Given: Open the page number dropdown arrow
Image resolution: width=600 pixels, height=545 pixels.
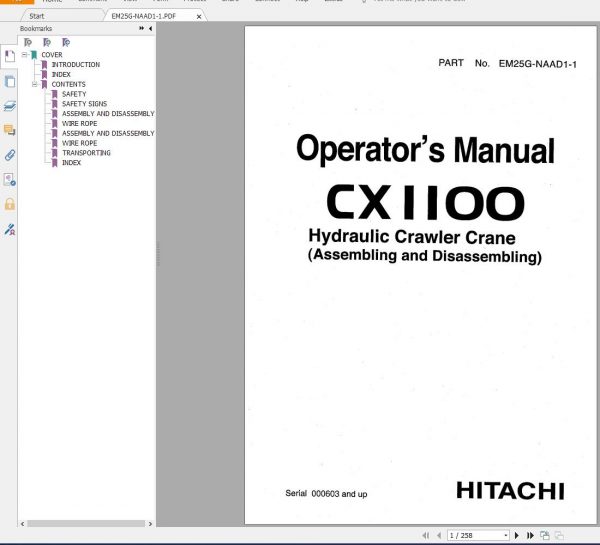Looking at the screenshot, I should click(x=506, y=535).
